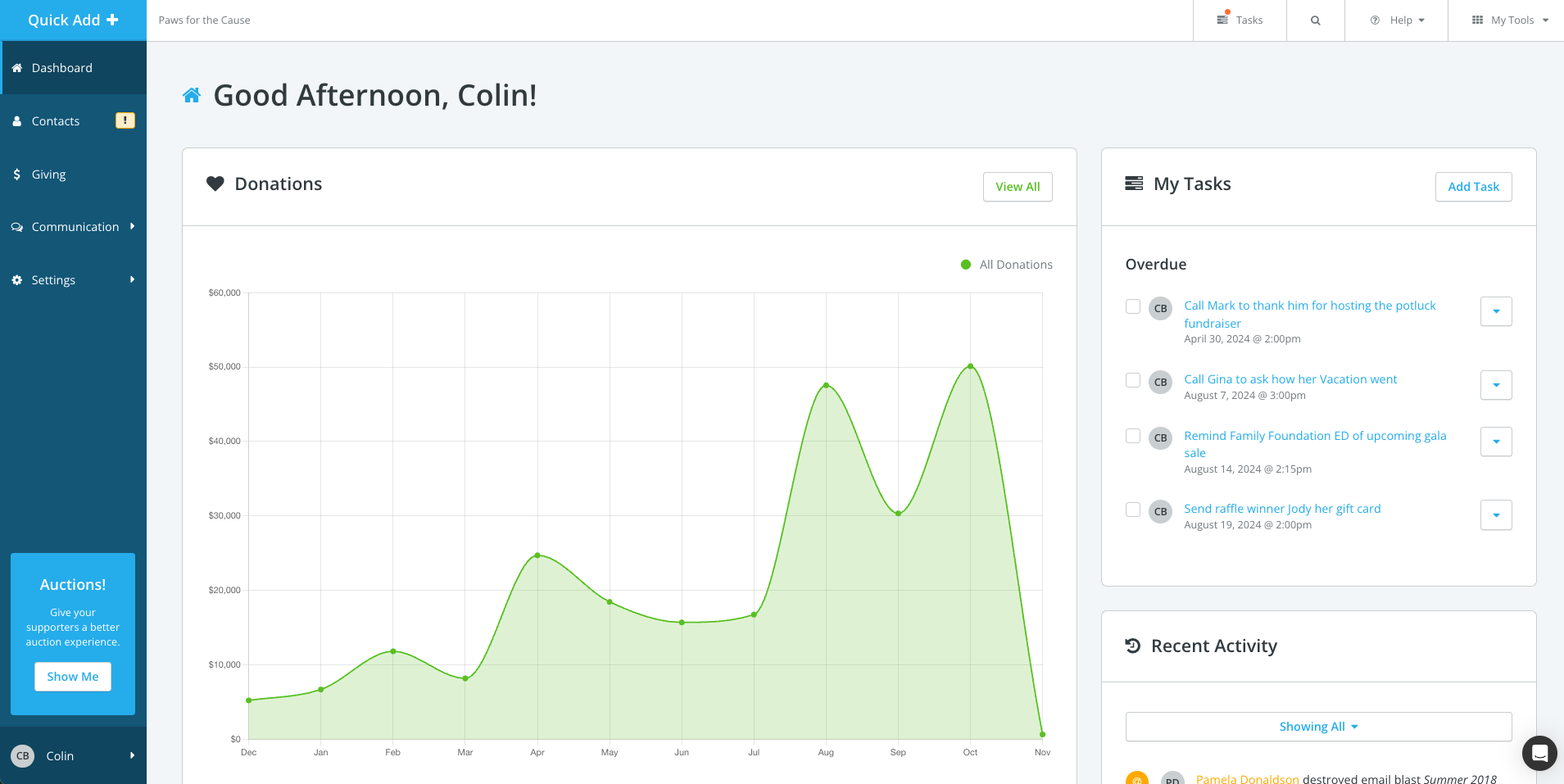Open the Showing All filter dropdown
This screenshot has height=784, width=1564.
[x=1318, y=727]
